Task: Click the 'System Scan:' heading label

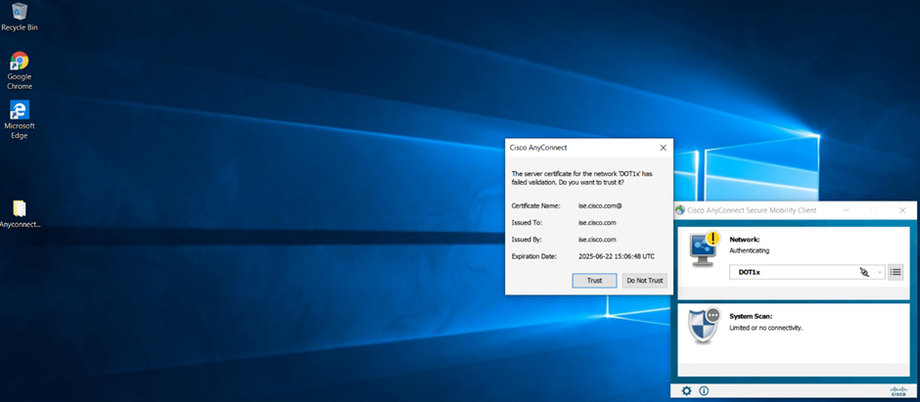Action: [751, 316]
